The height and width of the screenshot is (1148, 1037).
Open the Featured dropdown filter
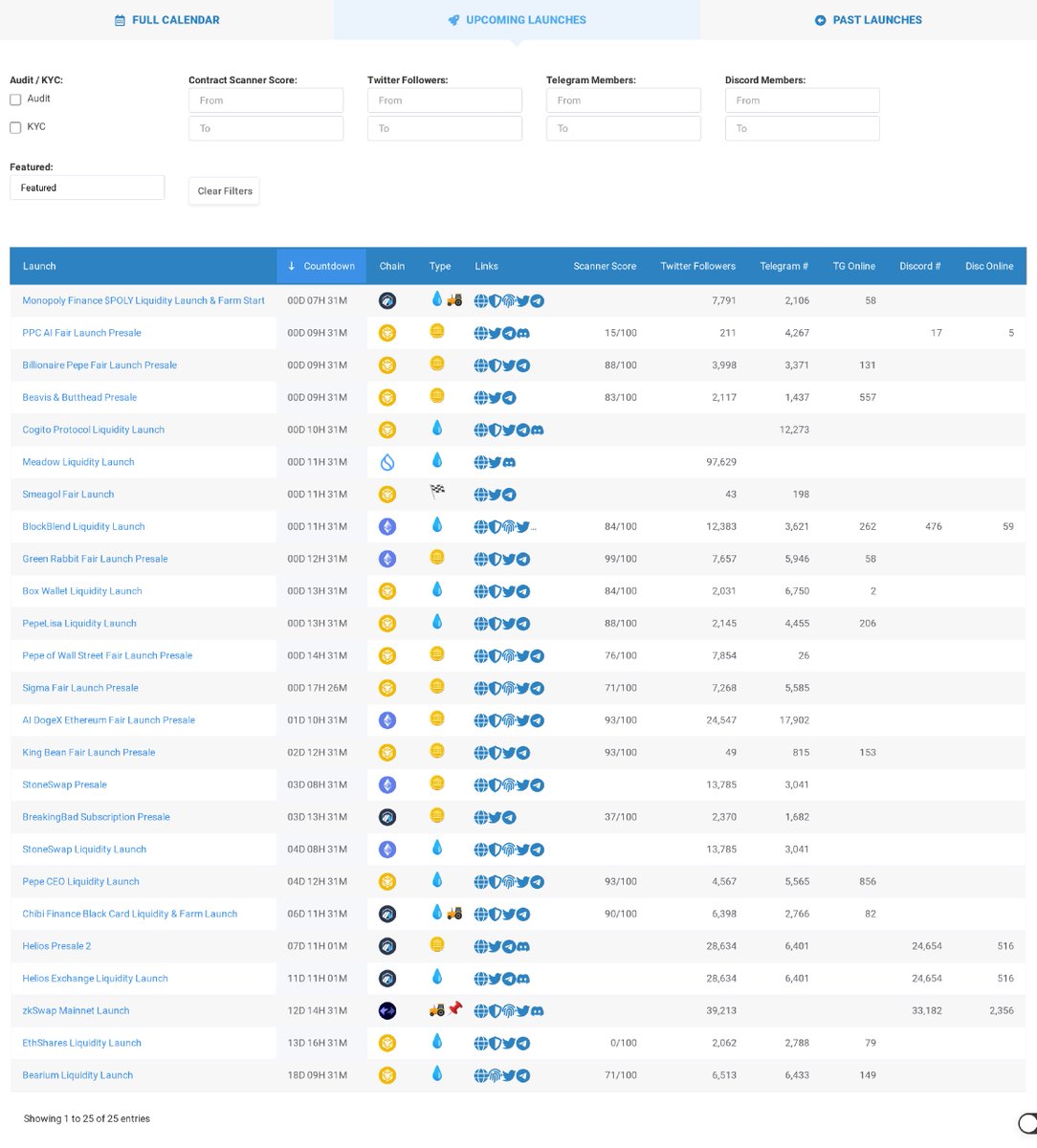coord(87,188)
